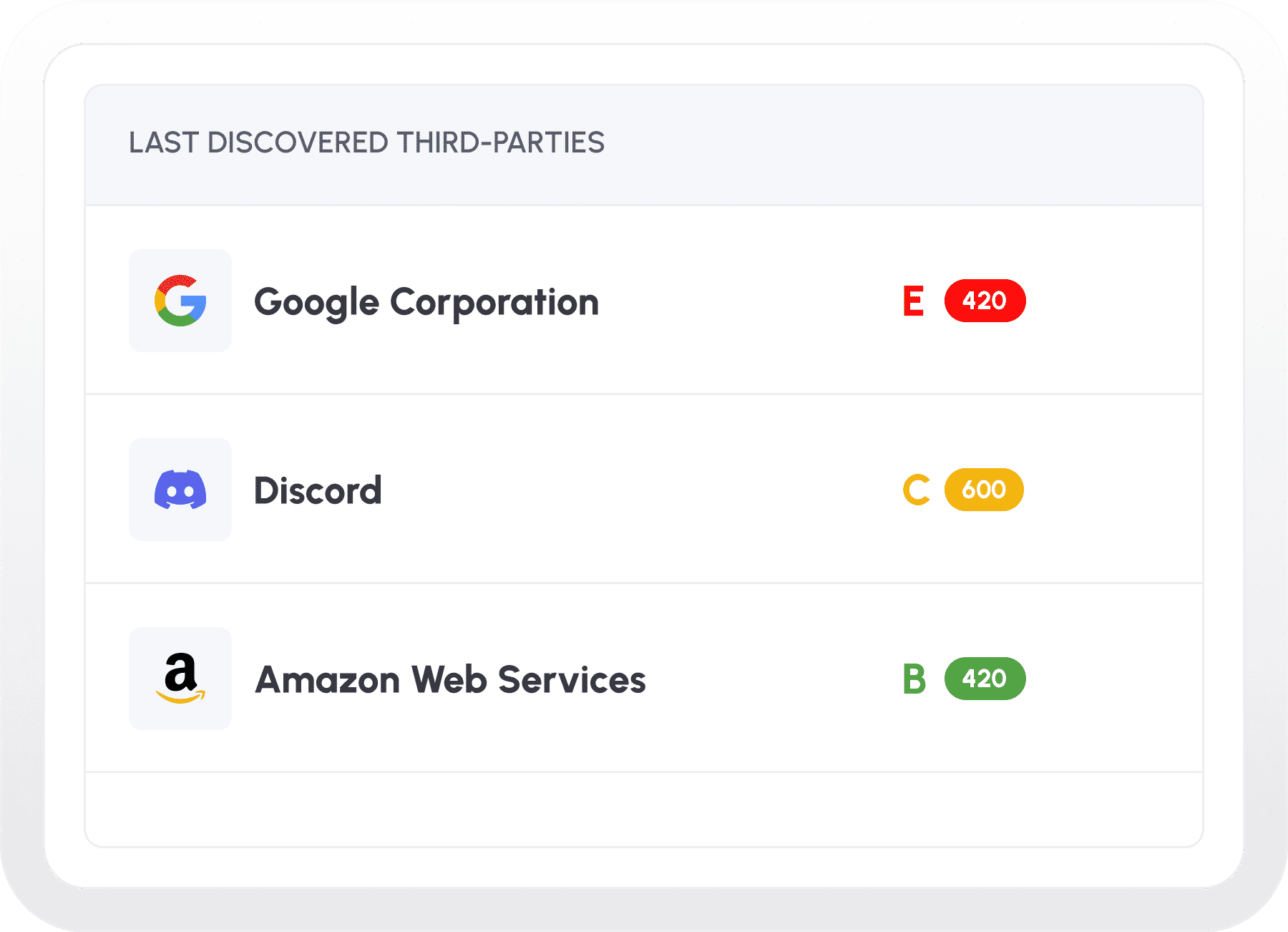Click the green B grade letter
The height and width of the screenshot is (932, 1288).
click(914, 679)
